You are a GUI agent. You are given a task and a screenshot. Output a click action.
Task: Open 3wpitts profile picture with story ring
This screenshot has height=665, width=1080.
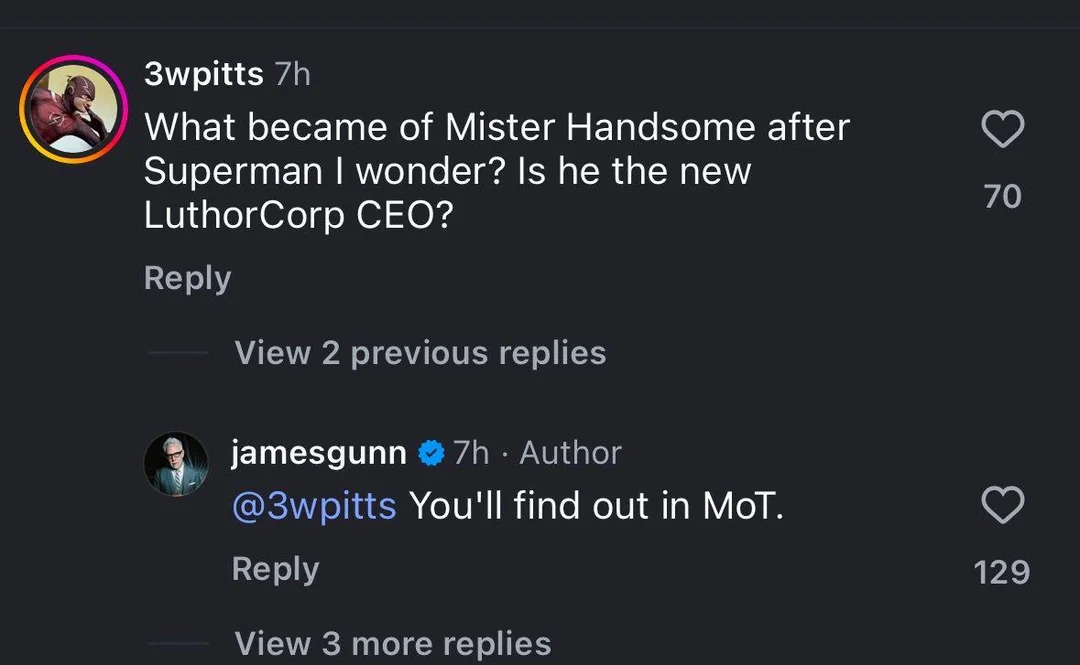pyautogui.click(x=73, y=109)
